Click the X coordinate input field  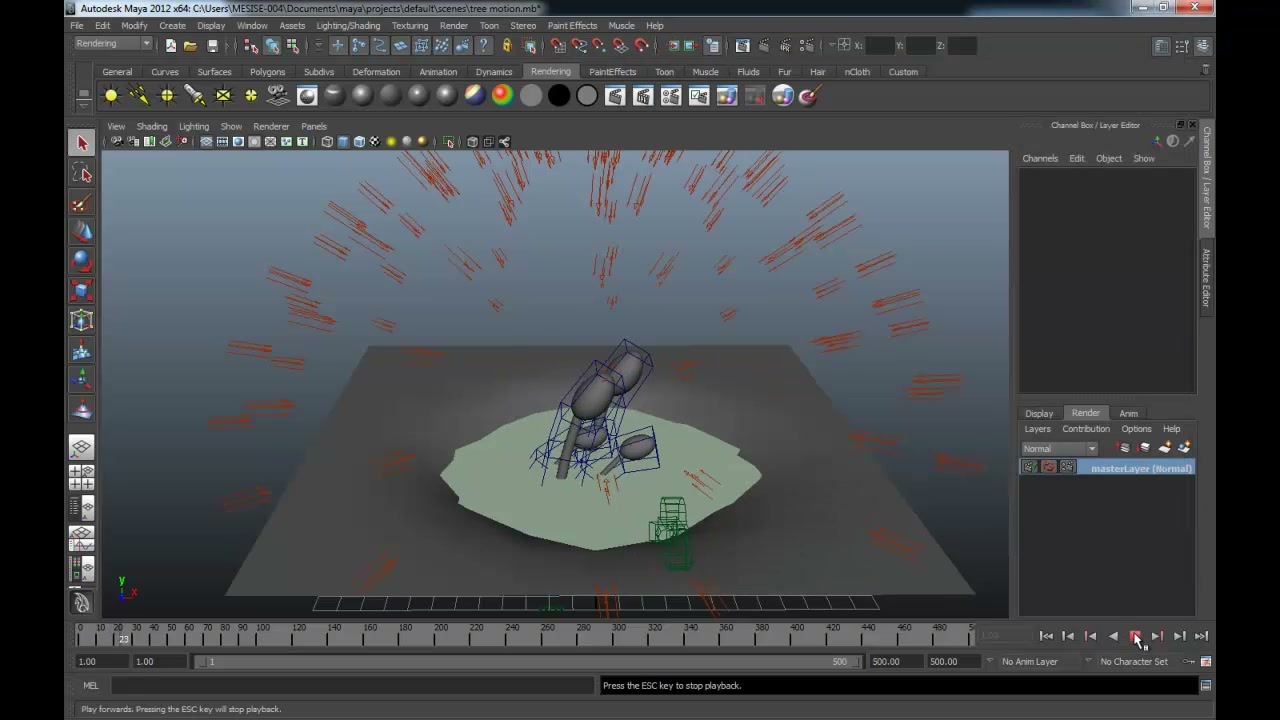coord(880,45)
